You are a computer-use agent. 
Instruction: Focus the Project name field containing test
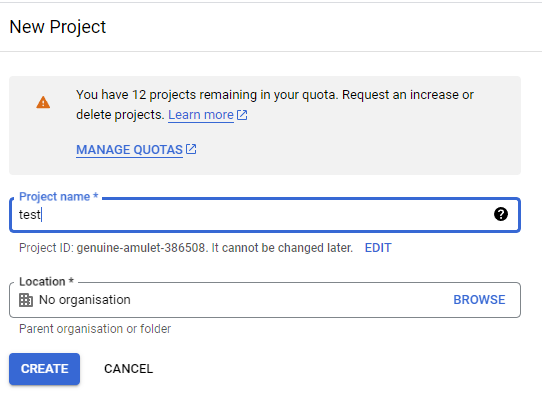tap(265, 215)
